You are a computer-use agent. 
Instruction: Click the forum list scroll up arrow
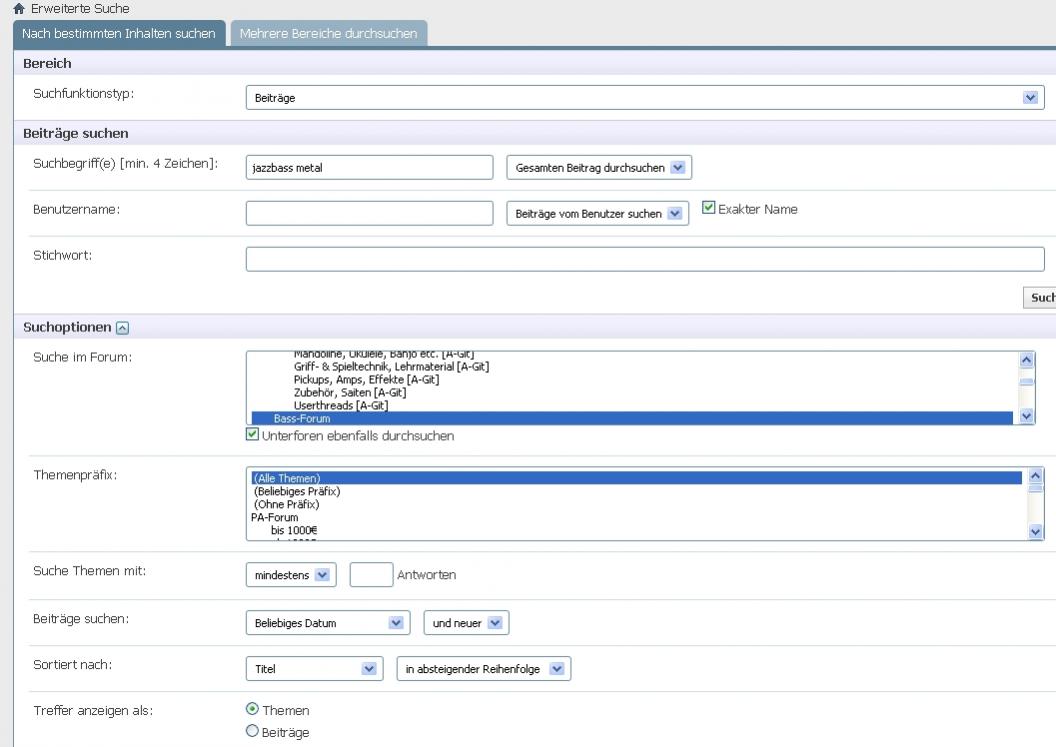(1026, 360)
